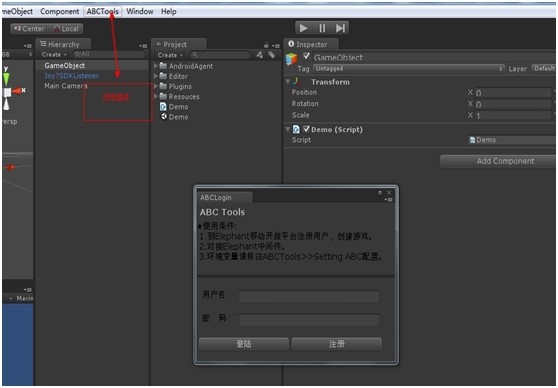Click the Demo (Script) component icon

tap(296, 130)
